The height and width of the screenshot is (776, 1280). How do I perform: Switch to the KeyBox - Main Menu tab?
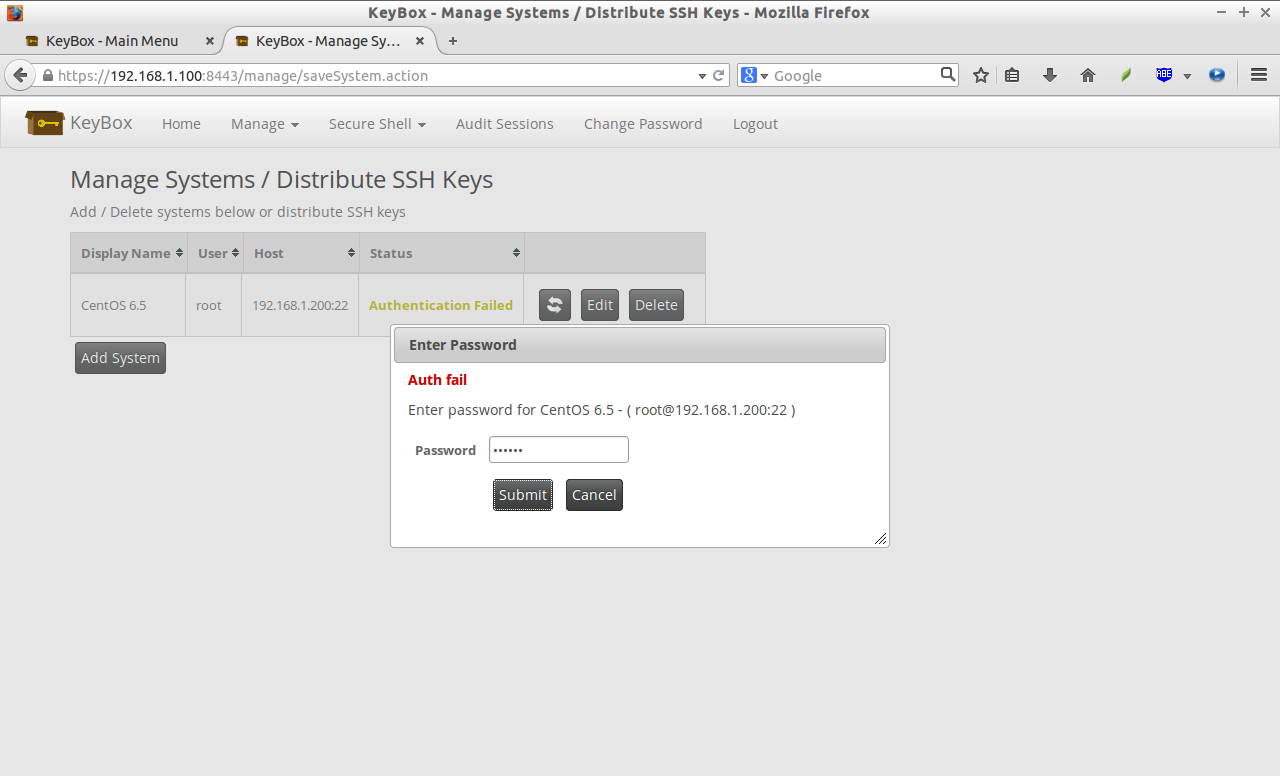point(118,41)
